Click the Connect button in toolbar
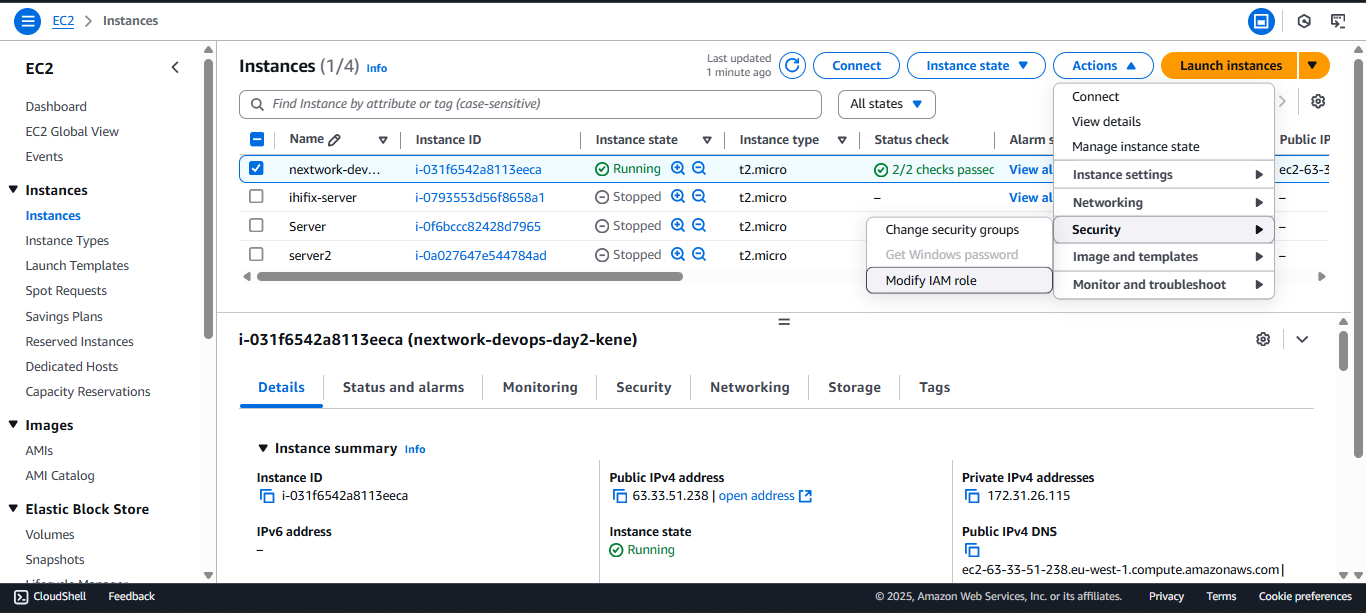The width and height of the screenshot is (1366, 613). (x=856, y=66)
